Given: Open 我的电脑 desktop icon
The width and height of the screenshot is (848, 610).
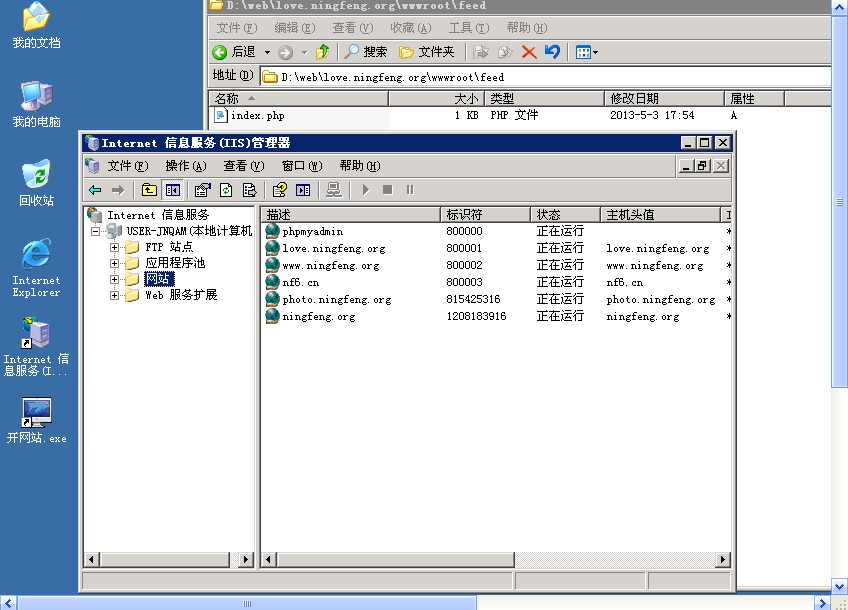Looking at the screenshot, I should coord(36,104).
